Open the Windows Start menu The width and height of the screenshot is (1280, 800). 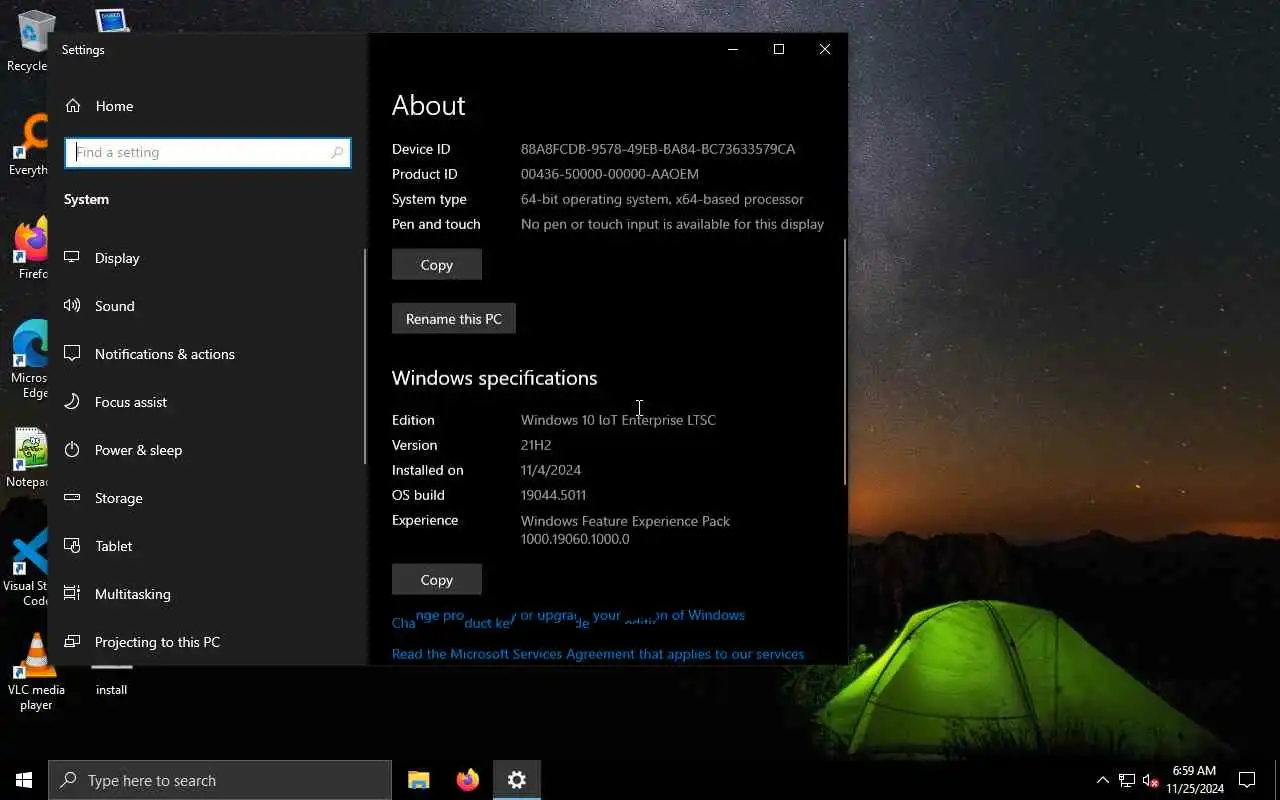(24, 780)
